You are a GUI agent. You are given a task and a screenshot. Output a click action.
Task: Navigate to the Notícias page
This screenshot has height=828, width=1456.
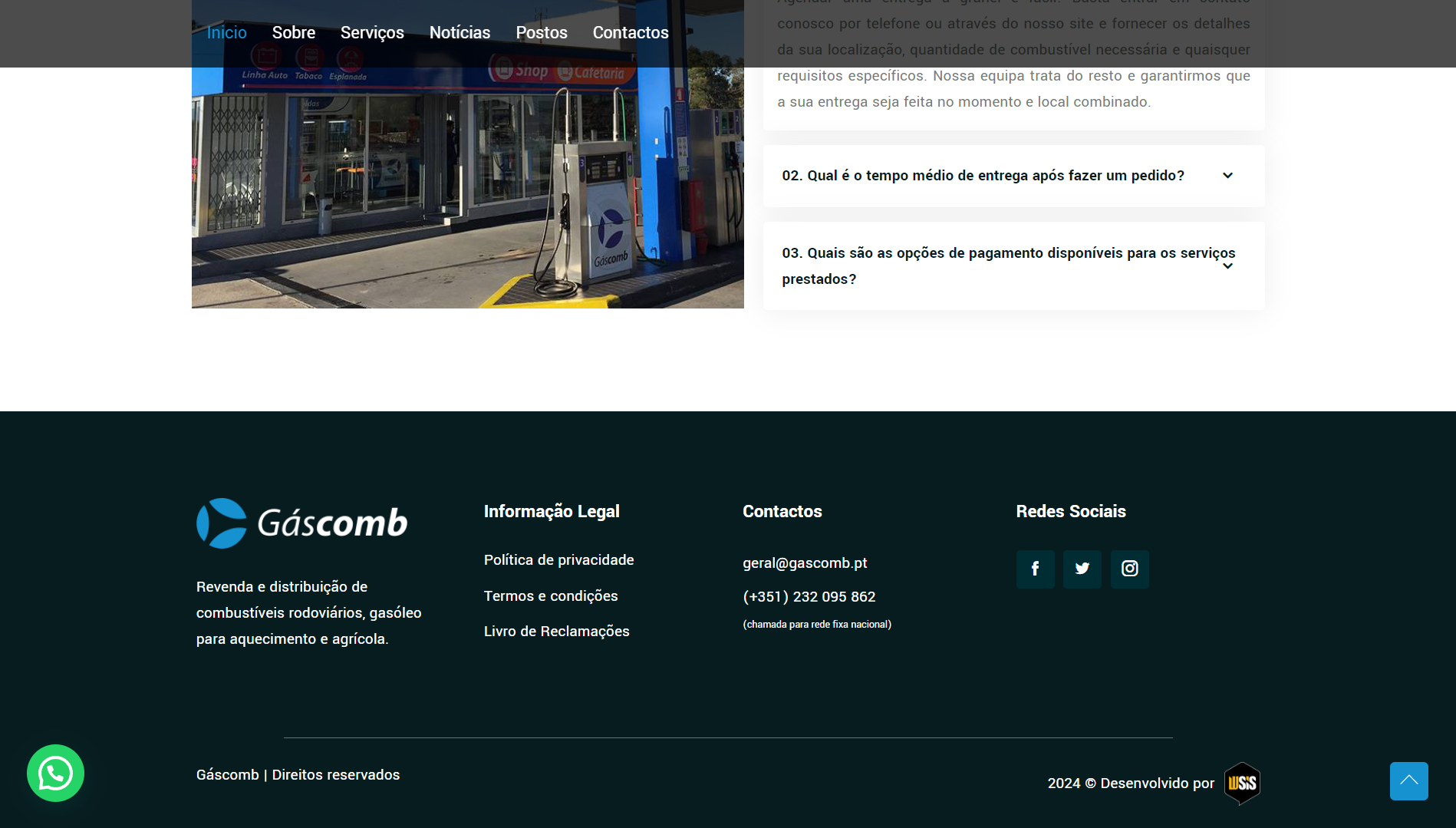tap(460, 33)
